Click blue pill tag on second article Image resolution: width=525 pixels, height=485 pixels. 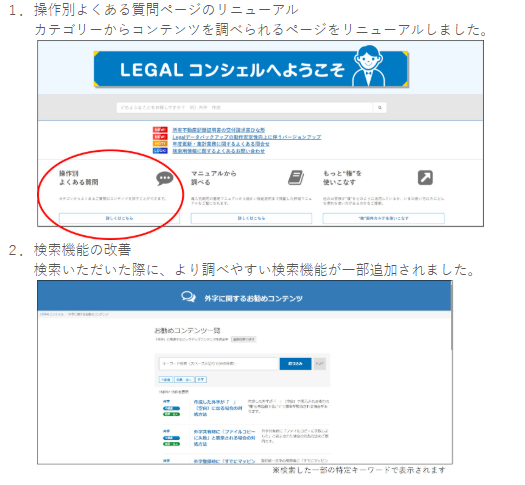171,438
